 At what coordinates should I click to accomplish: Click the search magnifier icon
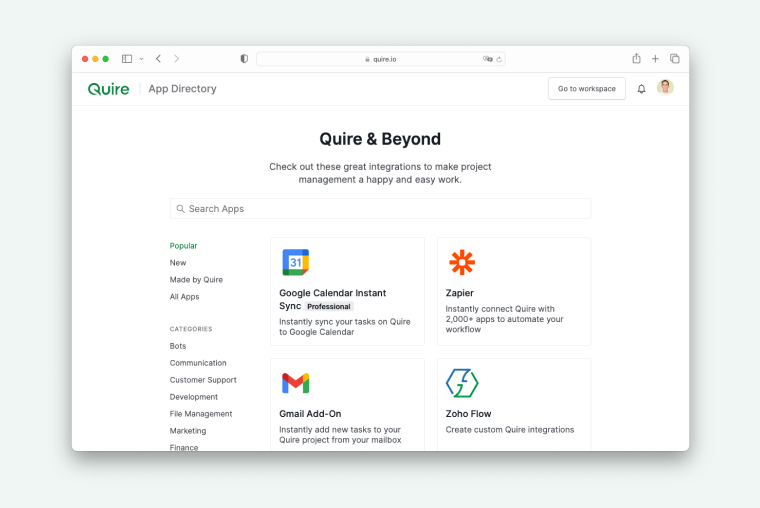(180, 208)
